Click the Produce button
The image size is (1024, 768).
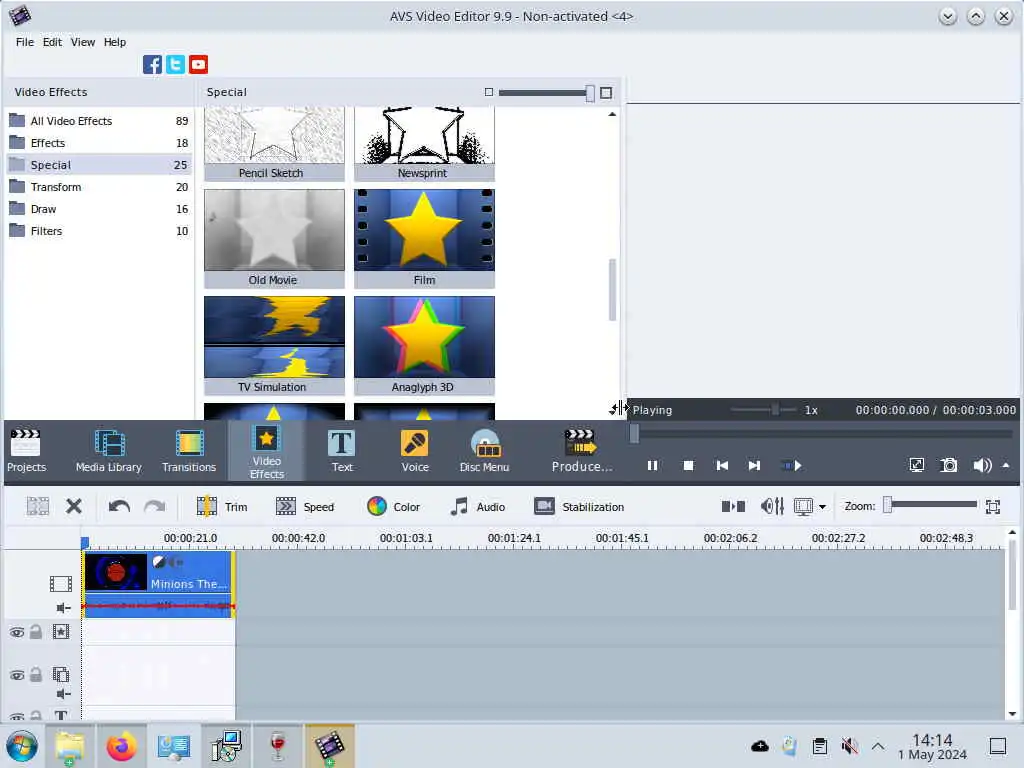[x=581, y=451]
